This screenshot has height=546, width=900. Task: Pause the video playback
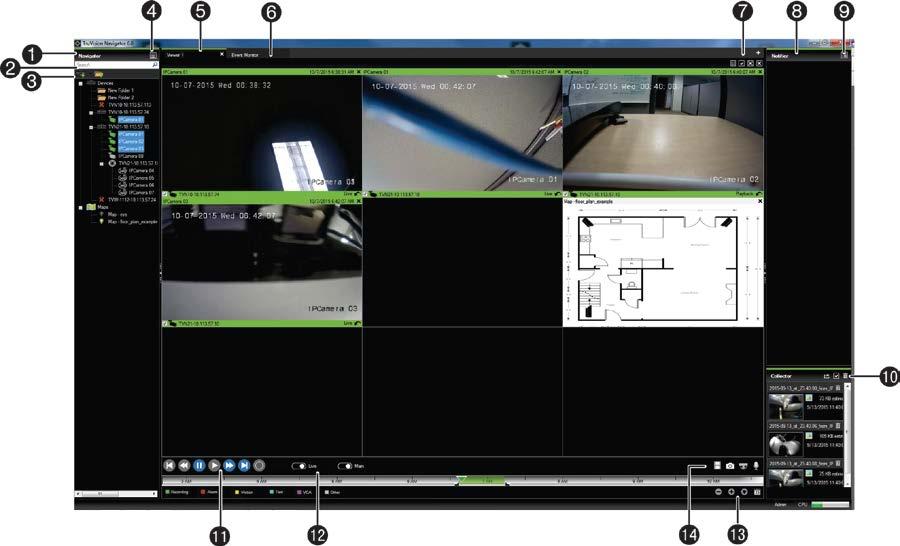tap(199, 466)
